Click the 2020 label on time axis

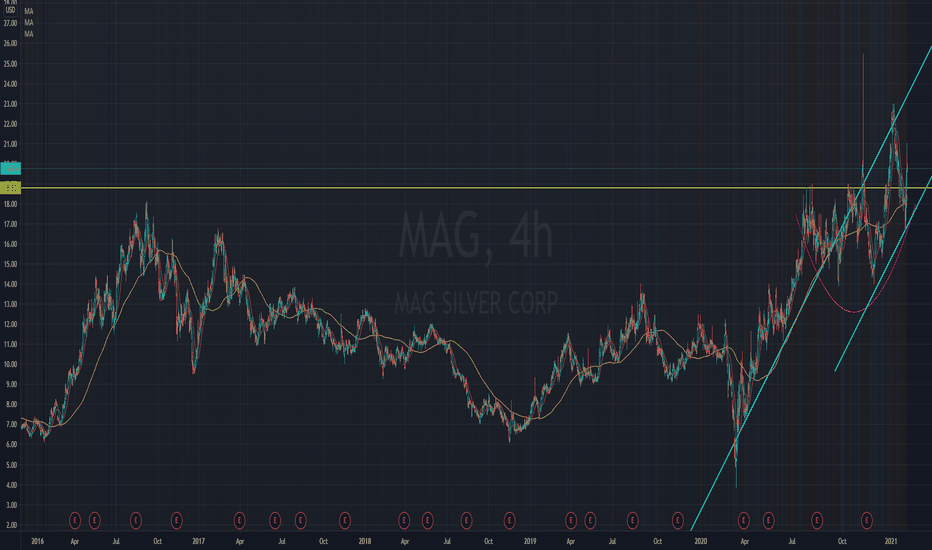pos(701,541)
